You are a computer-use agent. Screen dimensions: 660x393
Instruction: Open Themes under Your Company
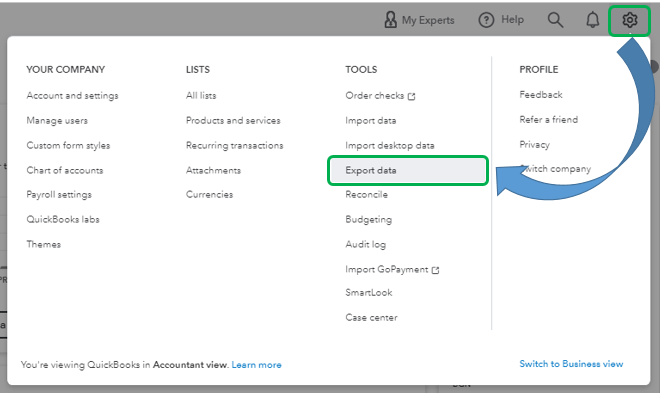click(x=43, y=244)
